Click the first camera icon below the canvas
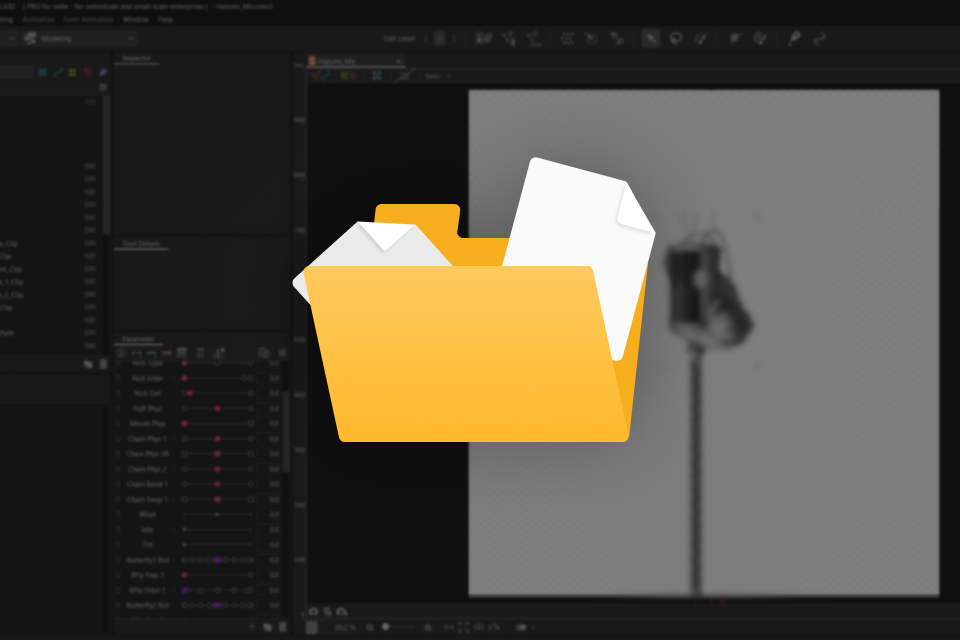Screen dimensions: 960x640 pyautogui.click(x=313, y=611)
